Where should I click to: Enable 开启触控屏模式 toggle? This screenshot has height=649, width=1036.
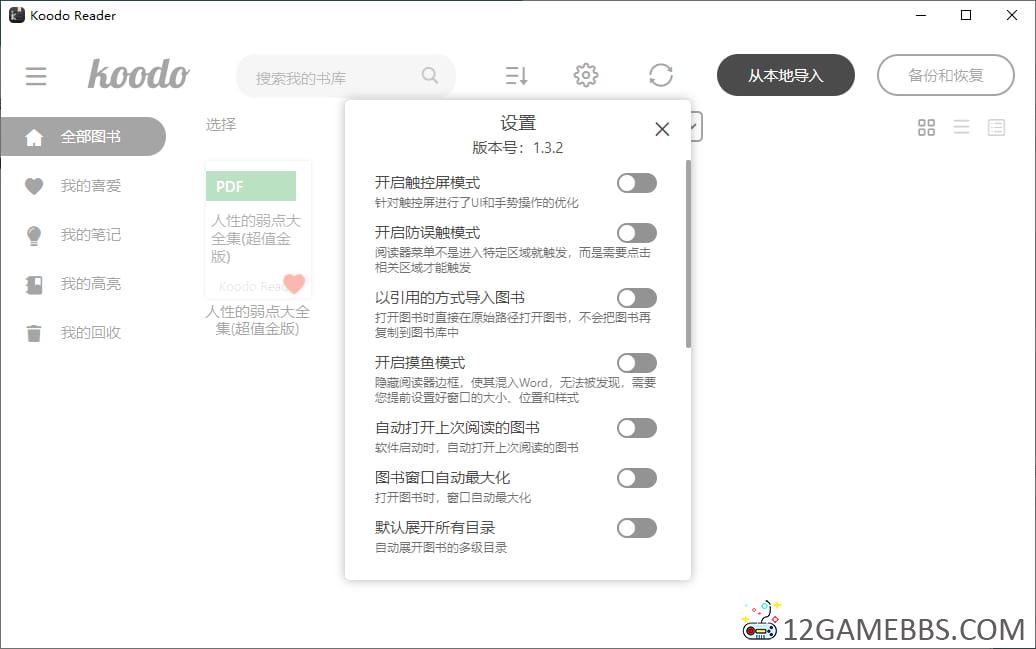636,183
